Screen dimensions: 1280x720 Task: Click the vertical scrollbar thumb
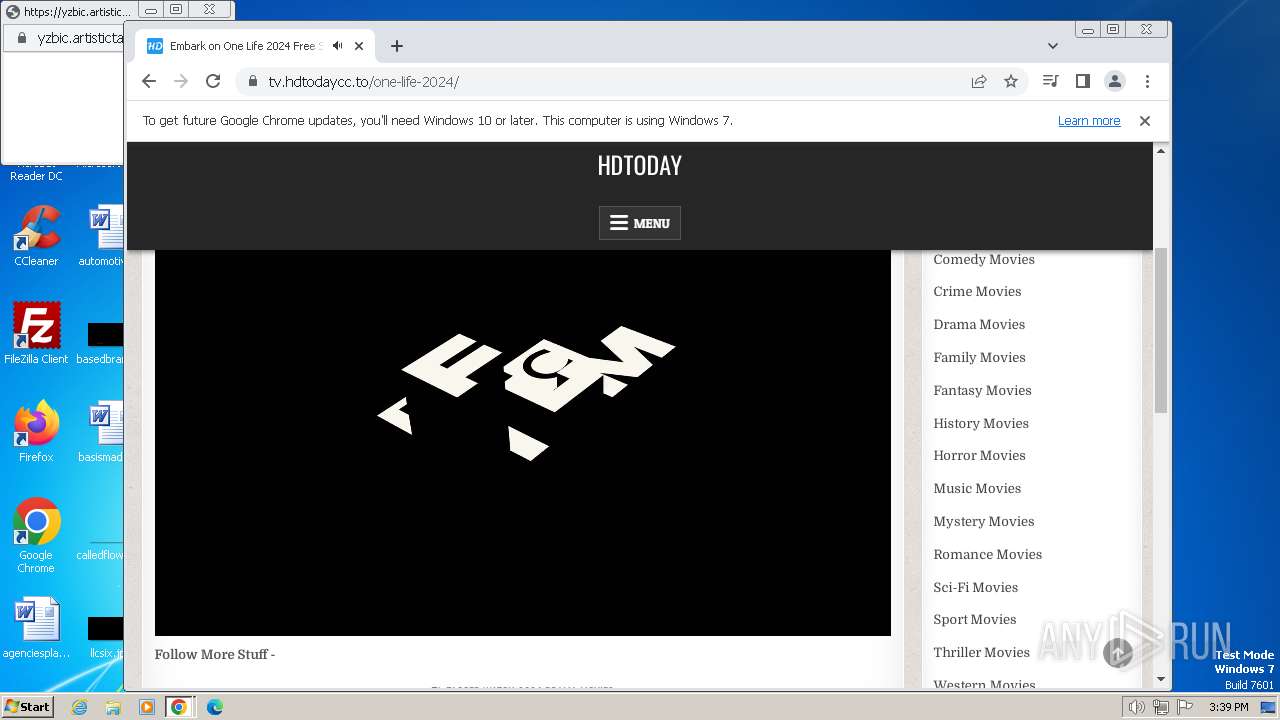pyautogui.click(x=1161, y=330)
